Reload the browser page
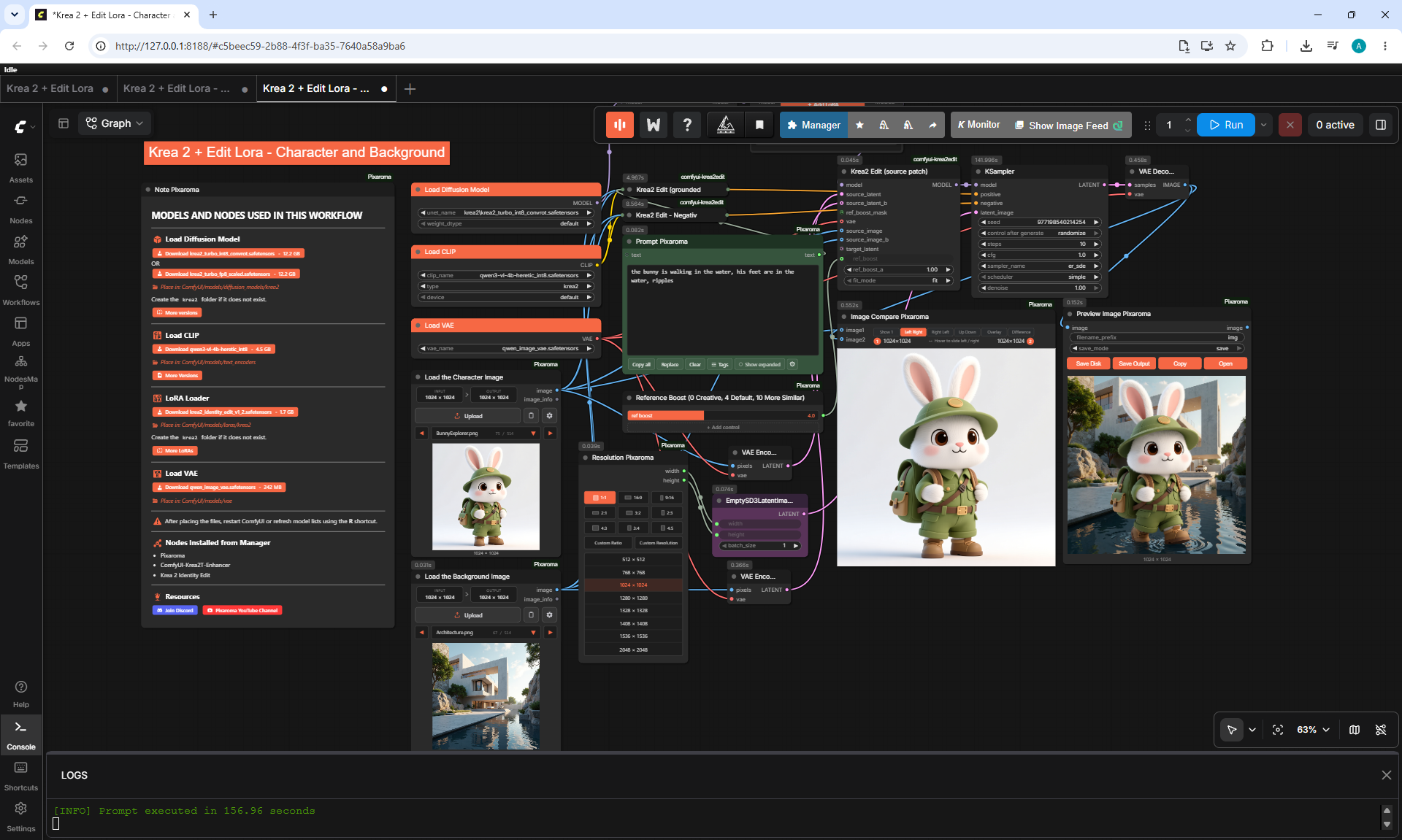Image resolution: width=1402 pixels, height=840 pixels. [x=69, y=46]
